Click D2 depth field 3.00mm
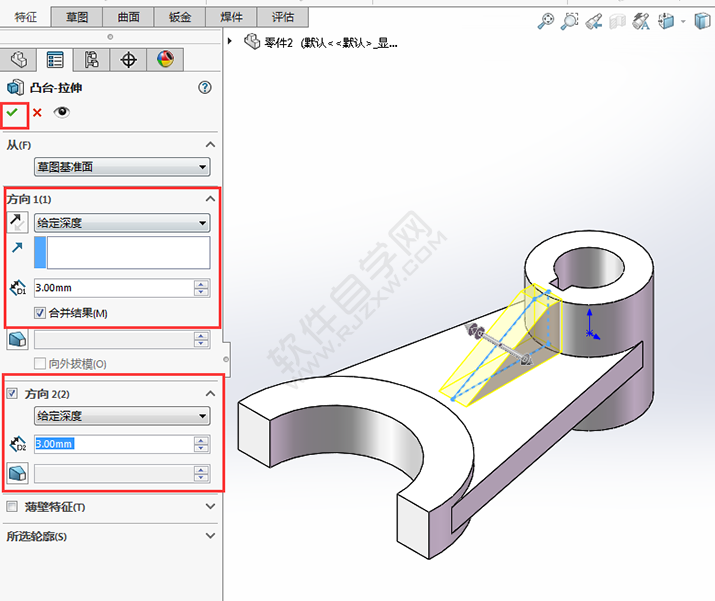 (x=114, y=444)
